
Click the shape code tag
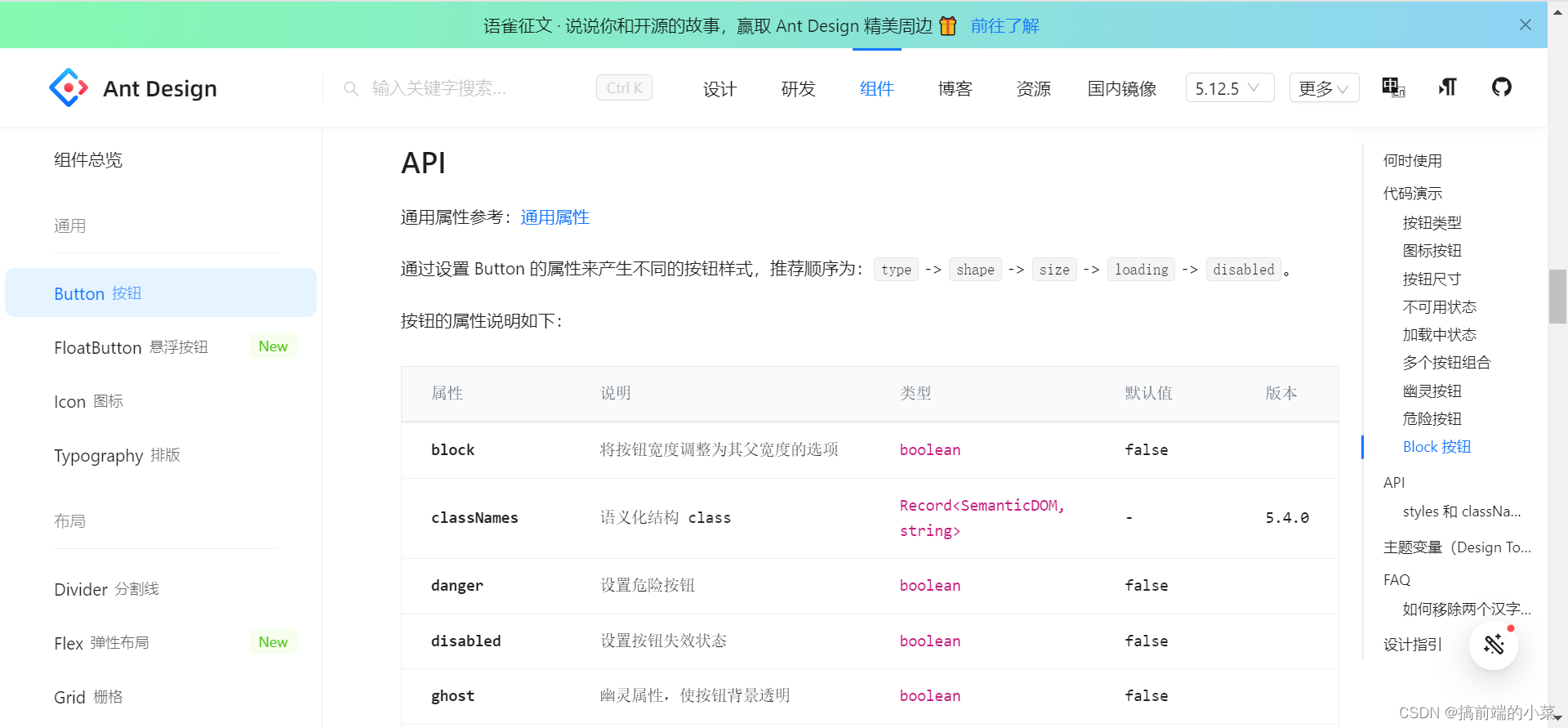point(975,270)
